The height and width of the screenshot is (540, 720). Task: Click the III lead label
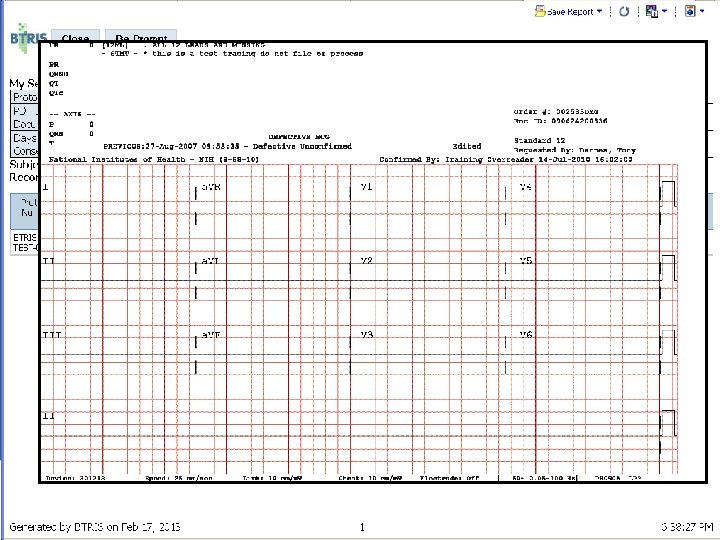coord(52,335)
